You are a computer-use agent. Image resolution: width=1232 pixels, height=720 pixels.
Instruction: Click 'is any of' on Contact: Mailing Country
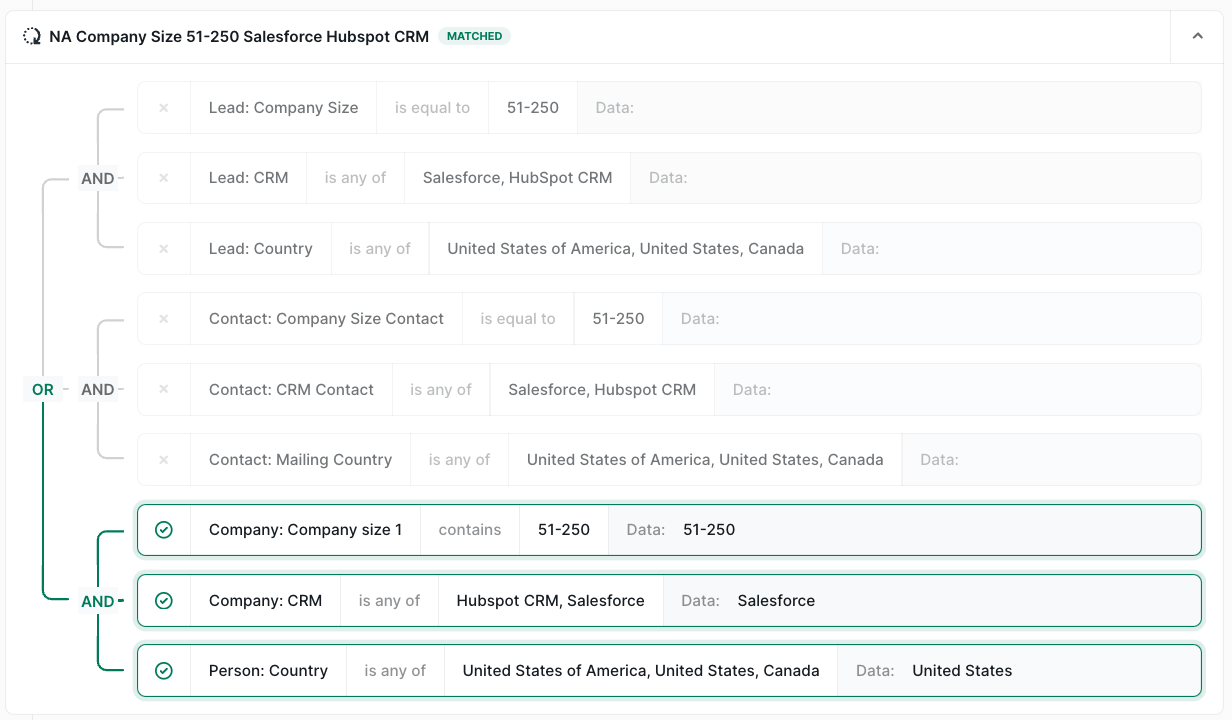[459, 460]
